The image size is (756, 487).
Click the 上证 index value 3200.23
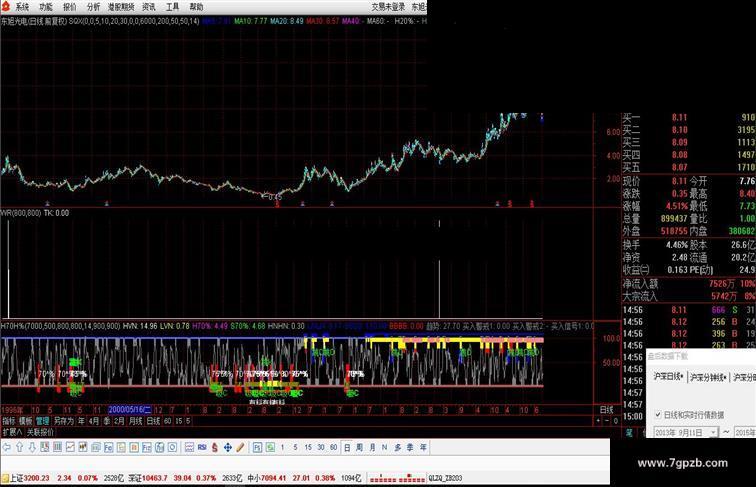coord(37,478)
